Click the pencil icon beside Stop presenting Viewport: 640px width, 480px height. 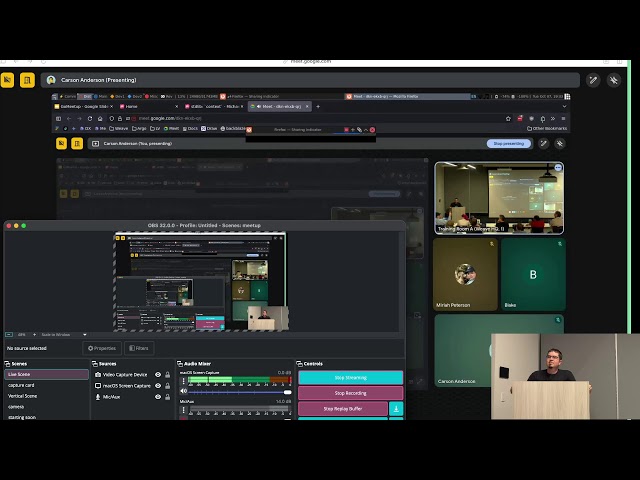point(544,143)
